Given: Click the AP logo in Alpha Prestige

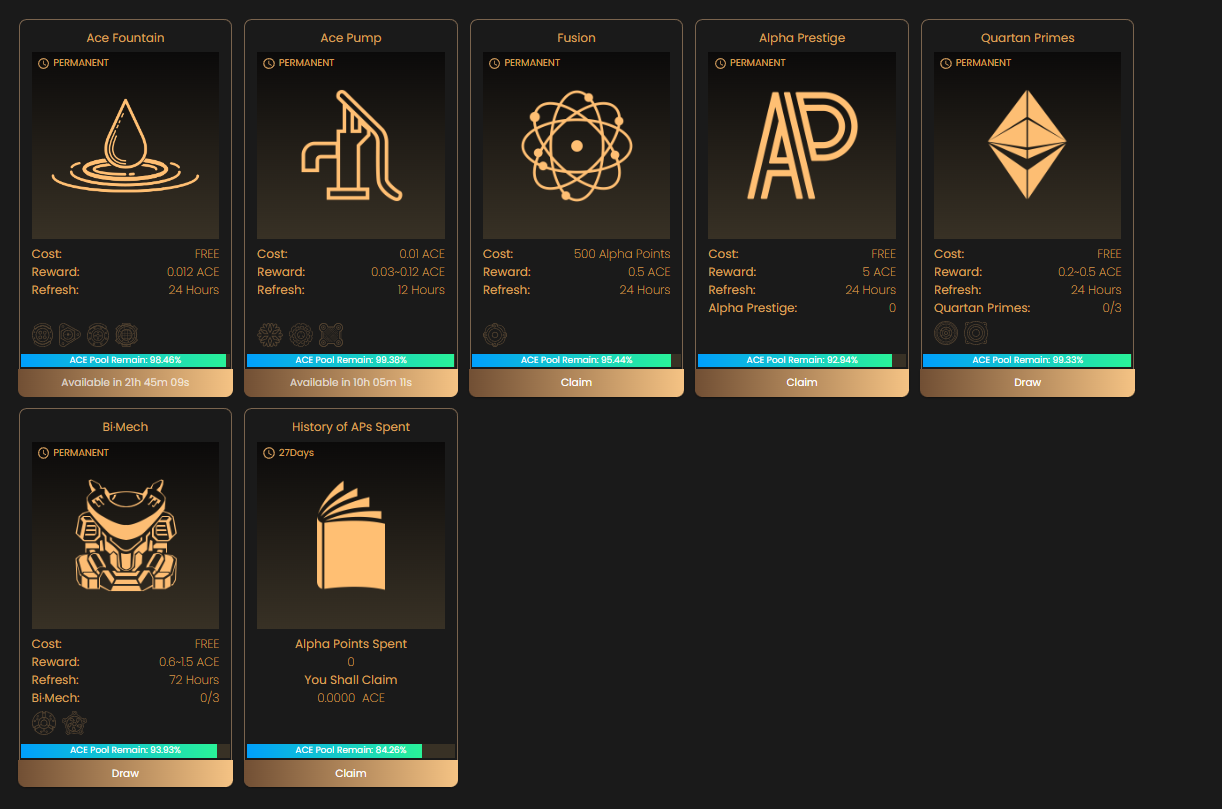Looking at the screenshot, I should click(802, 146).
